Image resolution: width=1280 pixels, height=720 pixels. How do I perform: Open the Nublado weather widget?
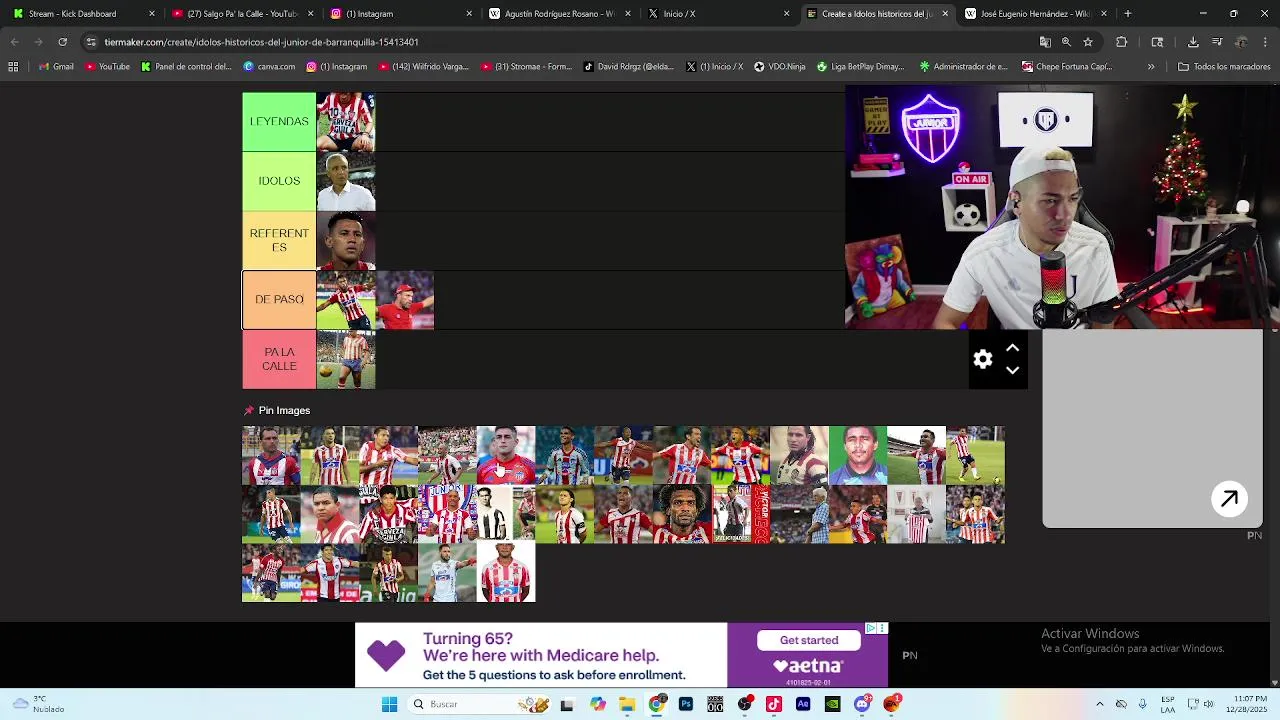tap(38, 704)
